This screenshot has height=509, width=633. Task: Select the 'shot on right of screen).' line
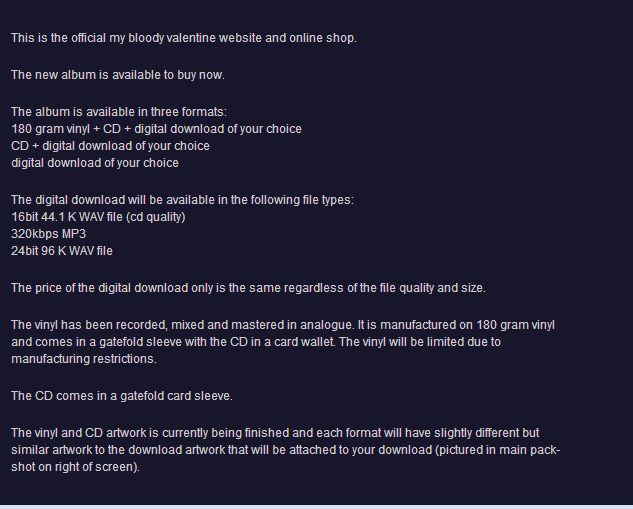click(75, 467)
